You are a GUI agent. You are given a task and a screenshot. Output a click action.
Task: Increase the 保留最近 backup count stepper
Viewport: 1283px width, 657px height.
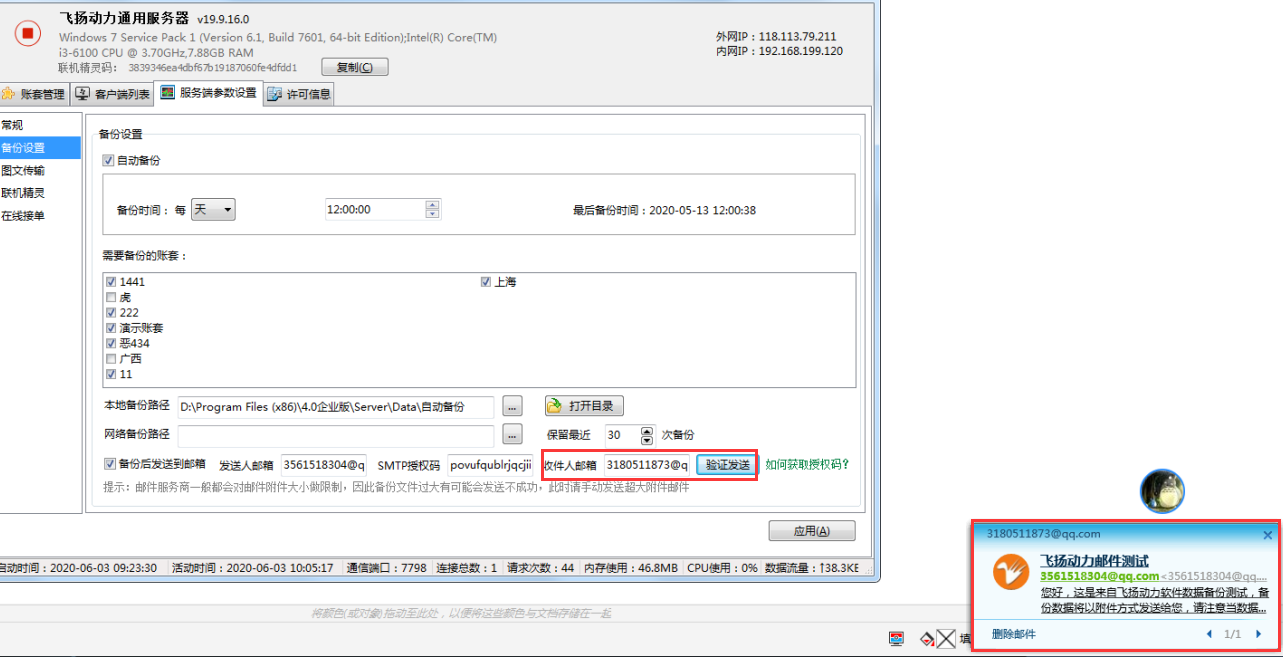(647, 431)
